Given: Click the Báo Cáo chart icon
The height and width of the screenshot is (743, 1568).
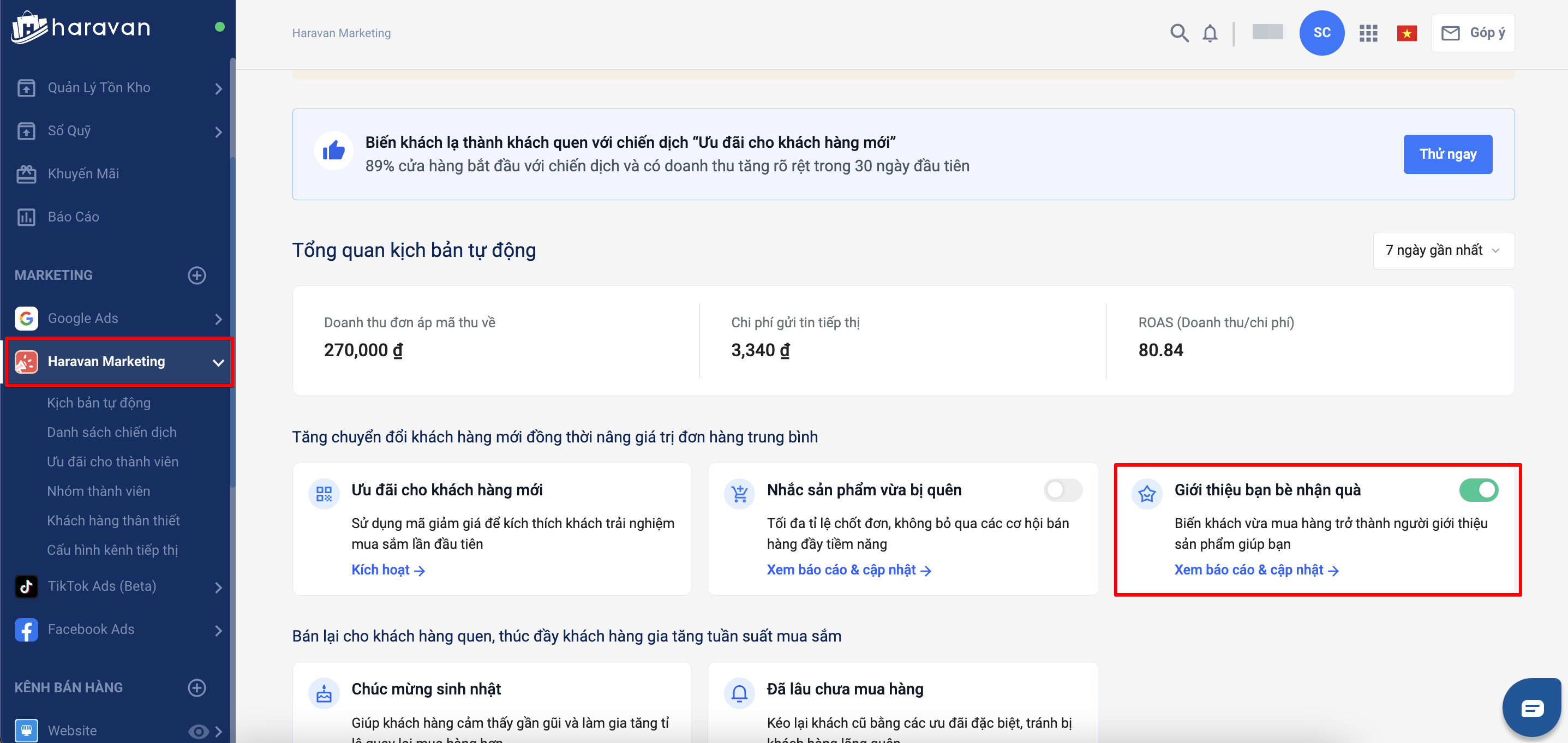Looking at the screenshot, I should (26, 217).
